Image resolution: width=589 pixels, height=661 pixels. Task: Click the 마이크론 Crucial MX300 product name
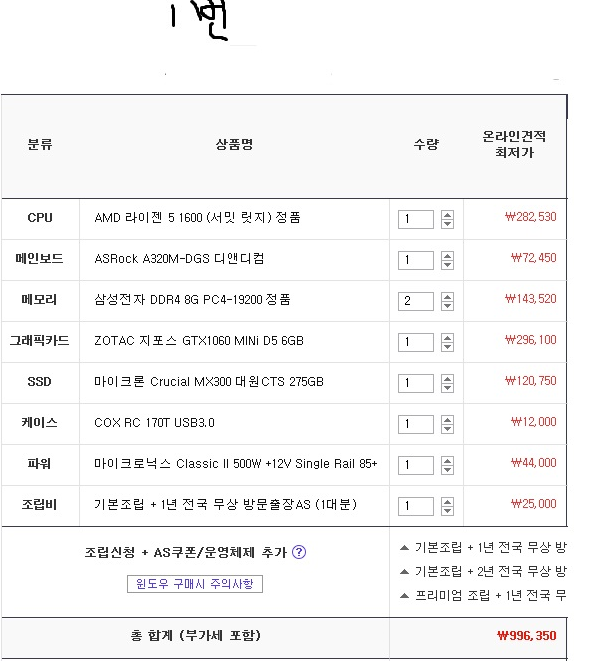click(209, 382)
